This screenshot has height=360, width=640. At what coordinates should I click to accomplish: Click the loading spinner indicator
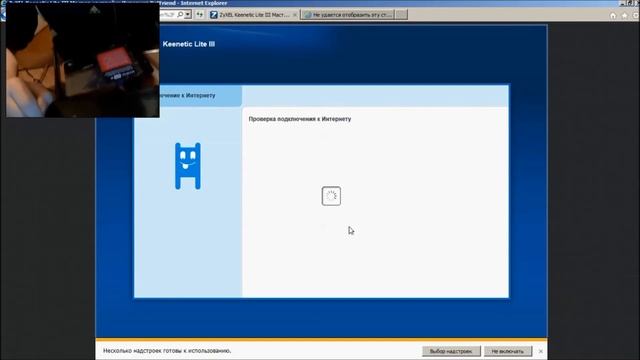tap(331, 196)
